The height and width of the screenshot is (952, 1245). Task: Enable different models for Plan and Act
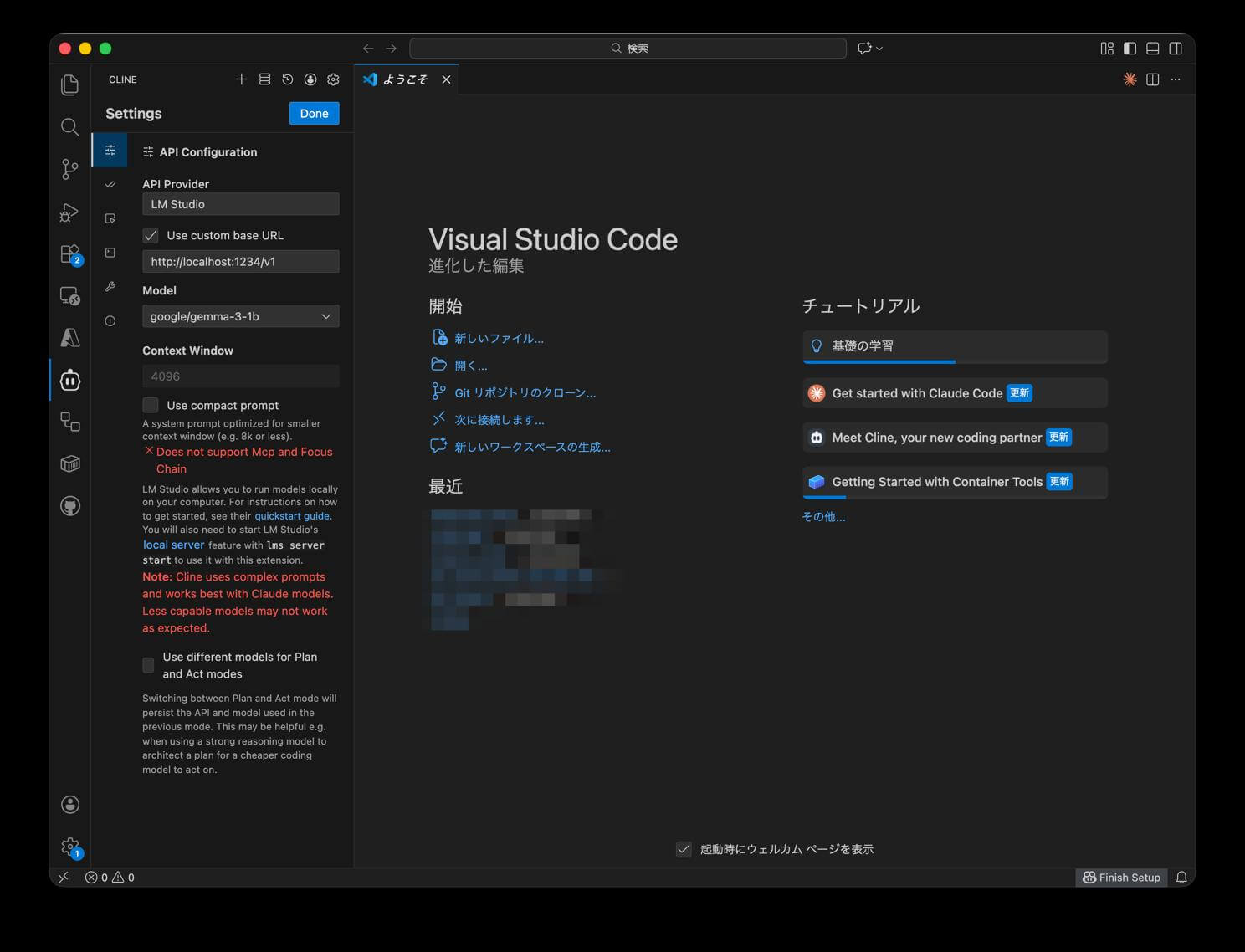(148, 666)
